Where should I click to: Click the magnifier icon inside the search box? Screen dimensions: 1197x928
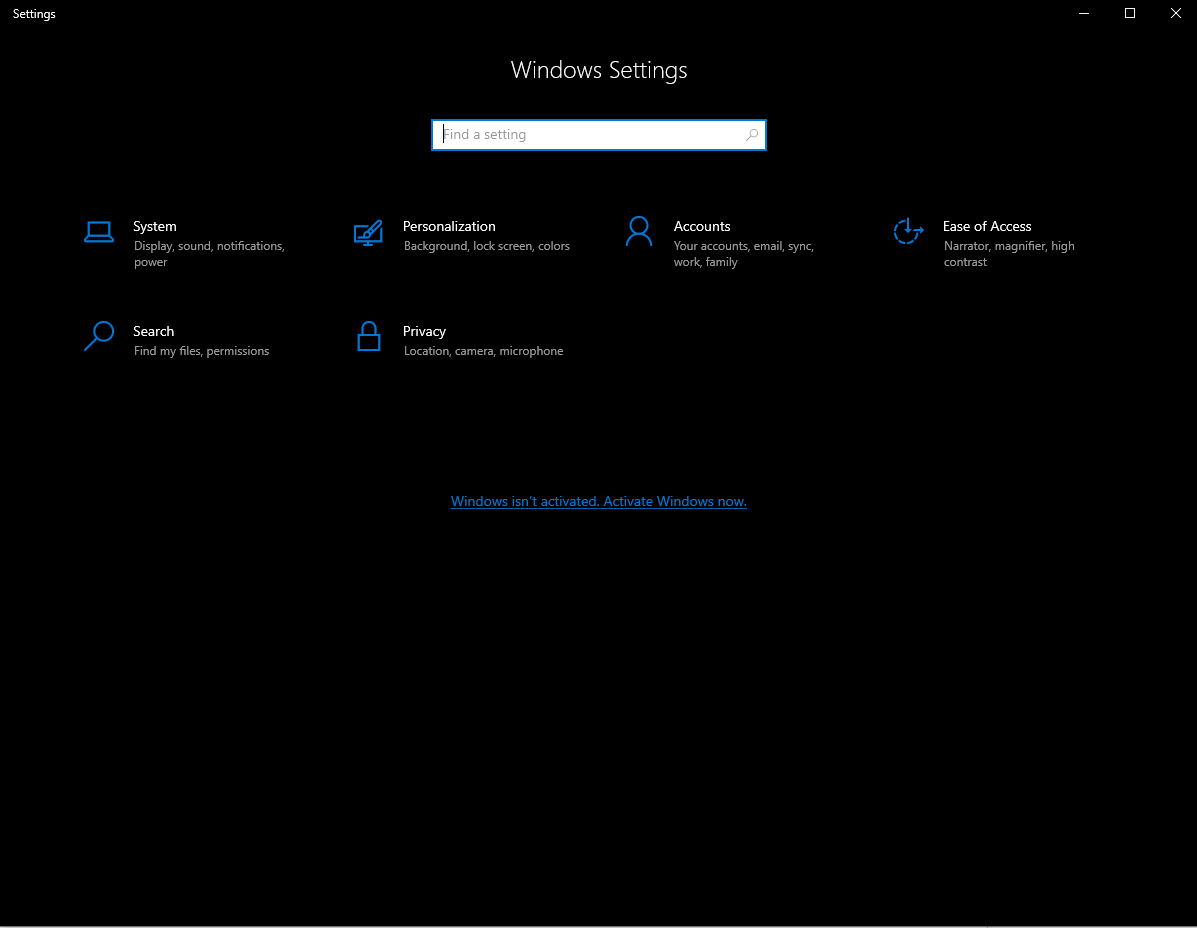point(751,135)
